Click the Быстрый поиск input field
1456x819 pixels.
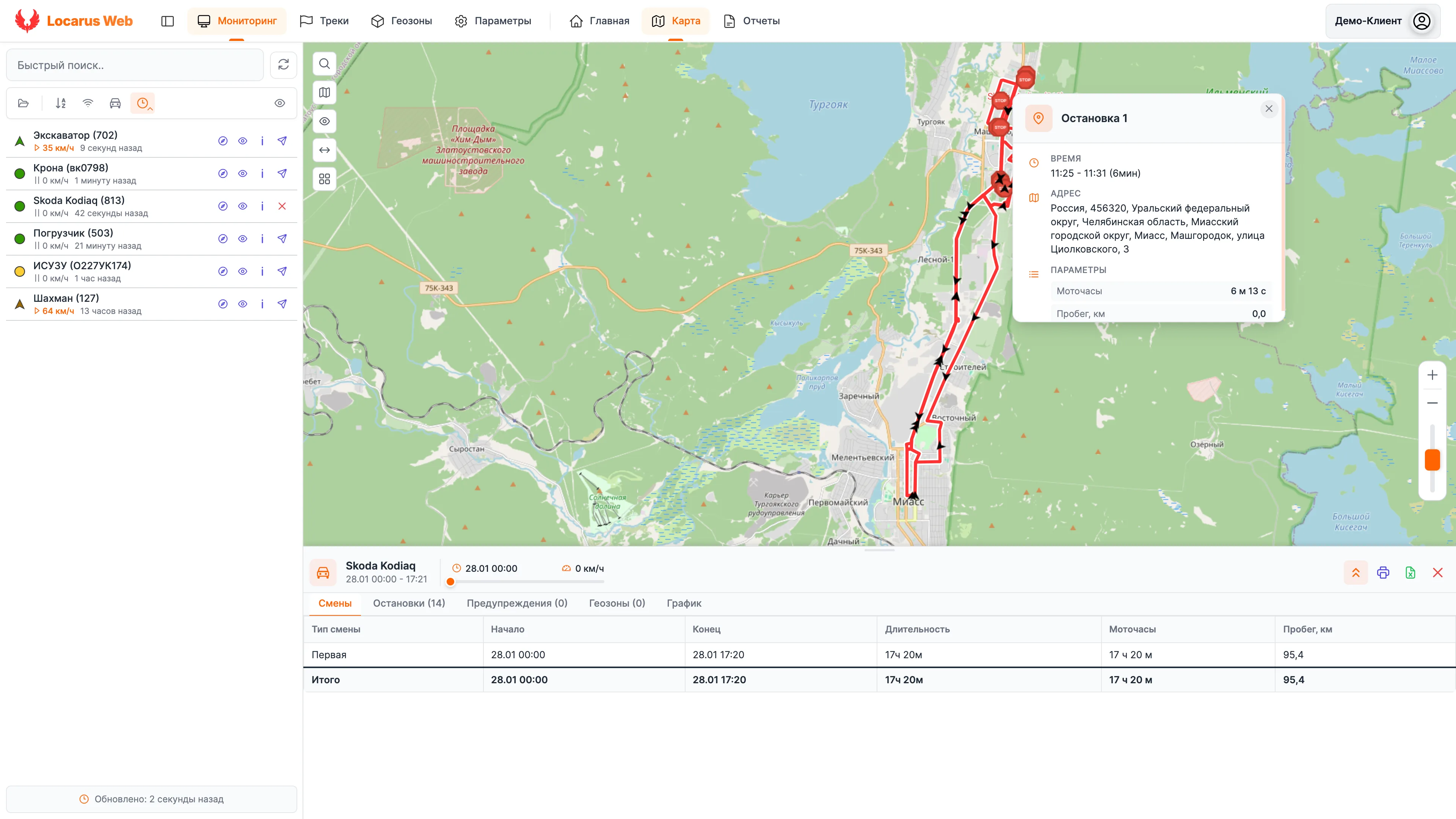coord(135,65)
